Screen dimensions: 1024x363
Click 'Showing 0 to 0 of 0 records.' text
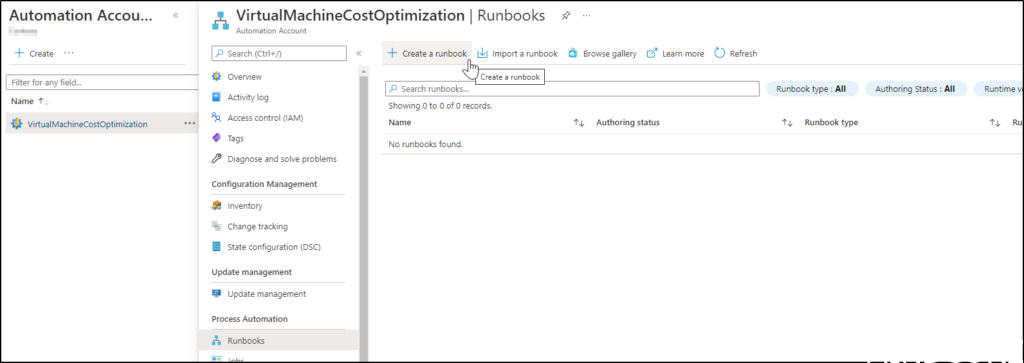pos(440,105)
